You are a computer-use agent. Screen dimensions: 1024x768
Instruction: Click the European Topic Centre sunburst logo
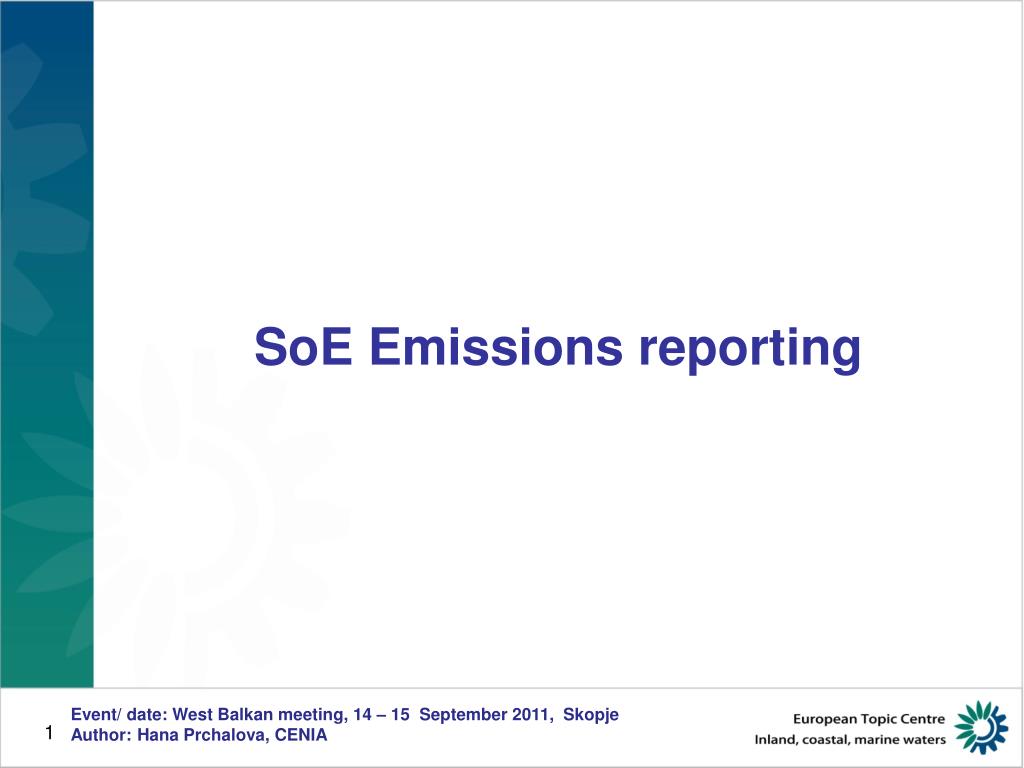tap(981, 728)
